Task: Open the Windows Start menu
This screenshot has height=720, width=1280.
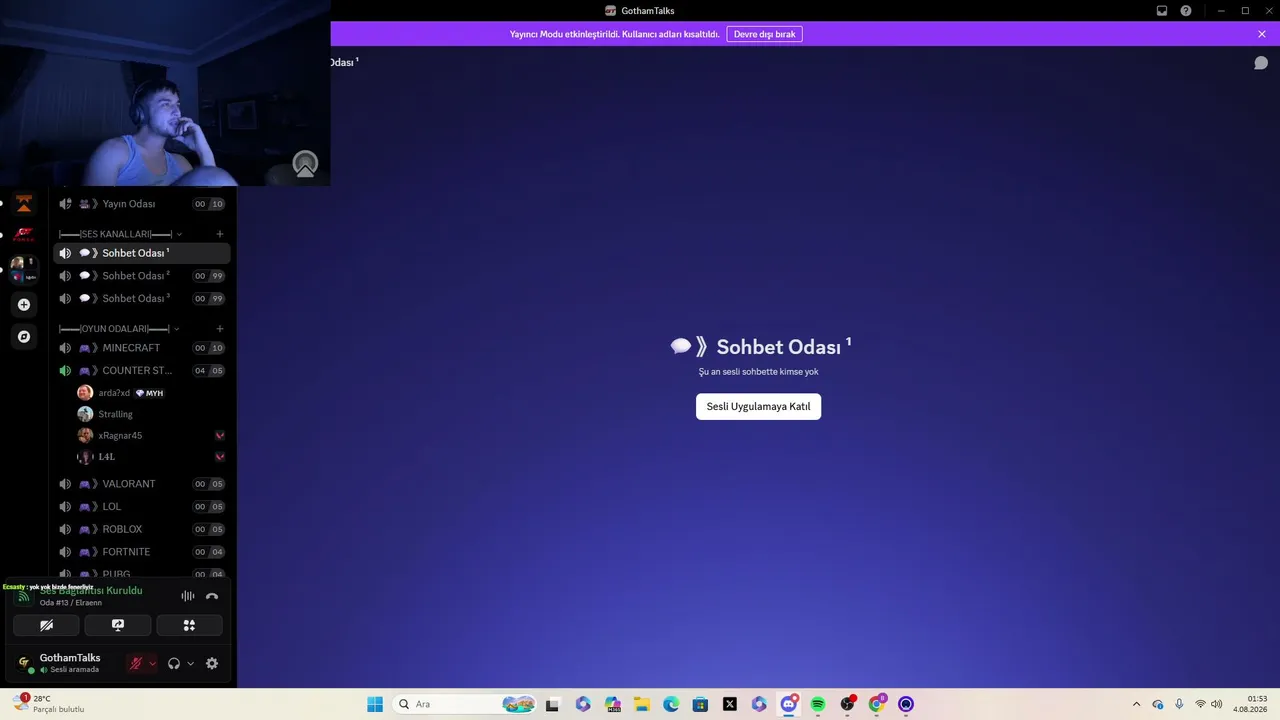Action: [375, 704]
